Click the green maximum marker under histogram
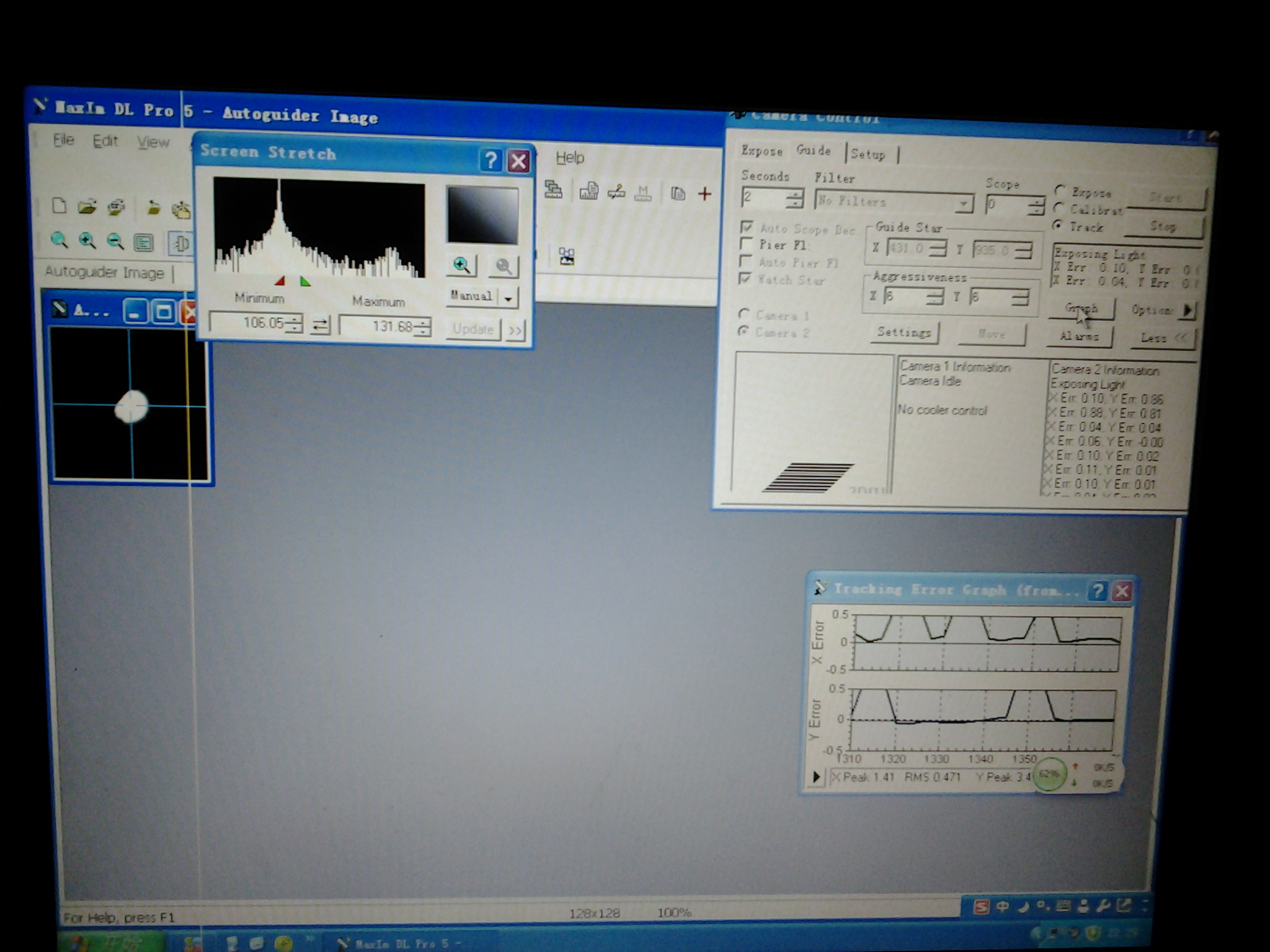 coord(304,281)
